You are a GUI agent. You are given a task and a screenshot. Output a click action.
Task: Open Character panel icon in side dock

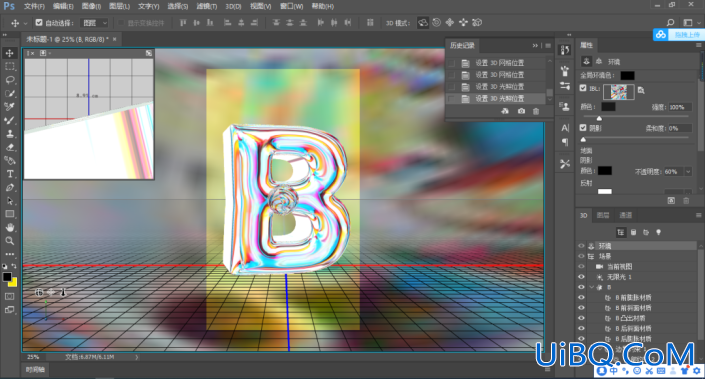[x=565, y=128]
